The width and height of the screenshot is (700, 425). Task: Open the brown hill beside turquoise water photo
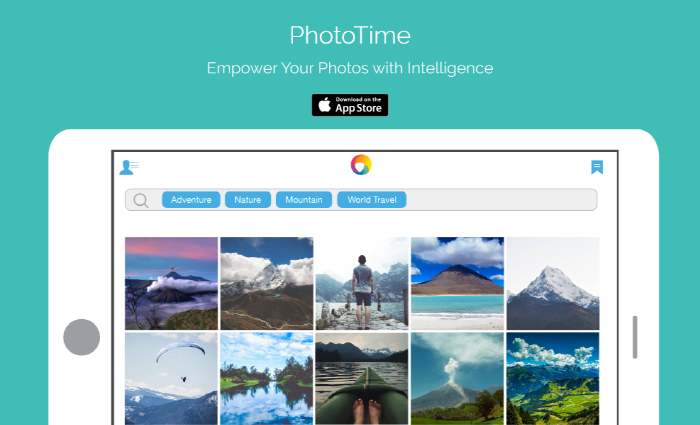pyautogui.click(x=458, y=283)
